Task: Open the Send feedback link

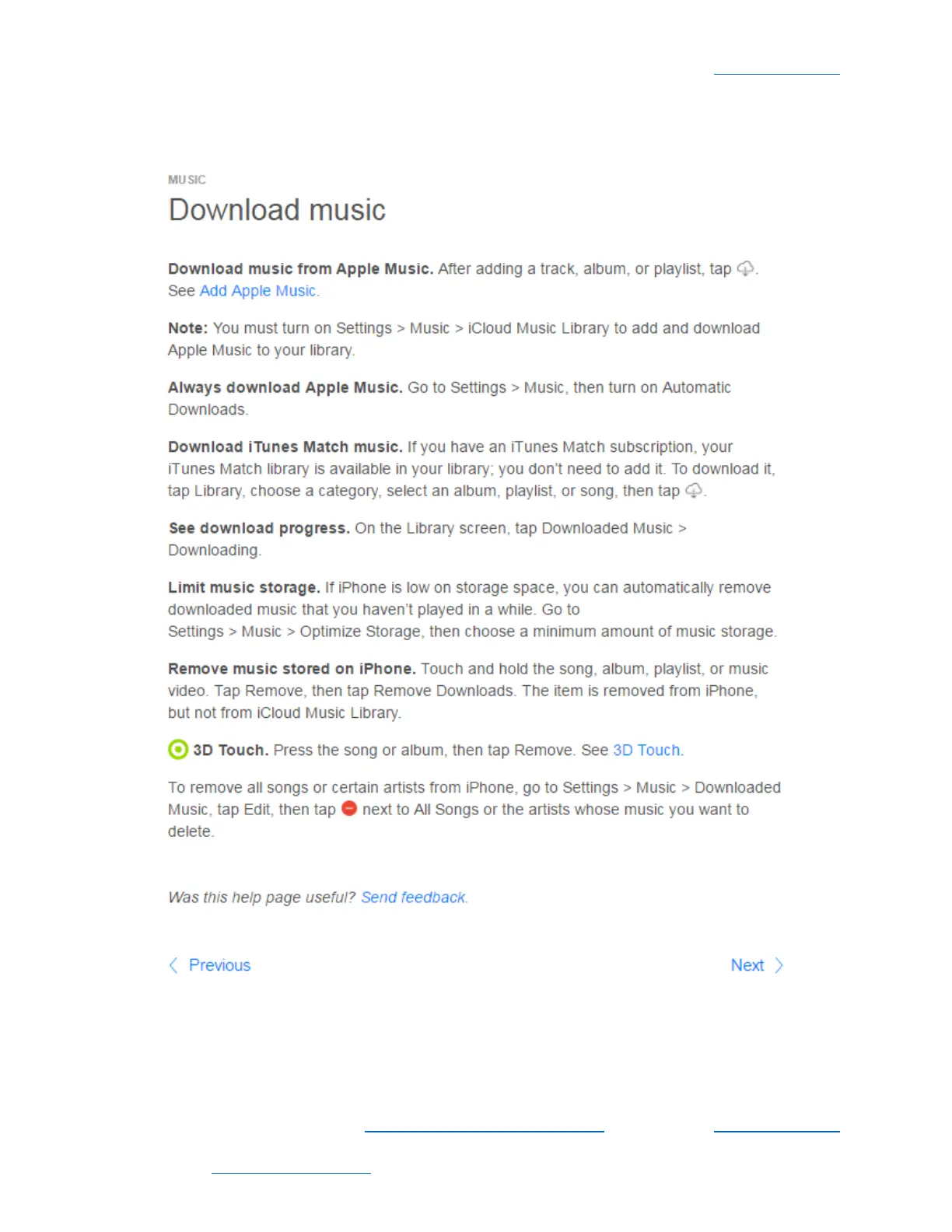Action: pos(413,898)
